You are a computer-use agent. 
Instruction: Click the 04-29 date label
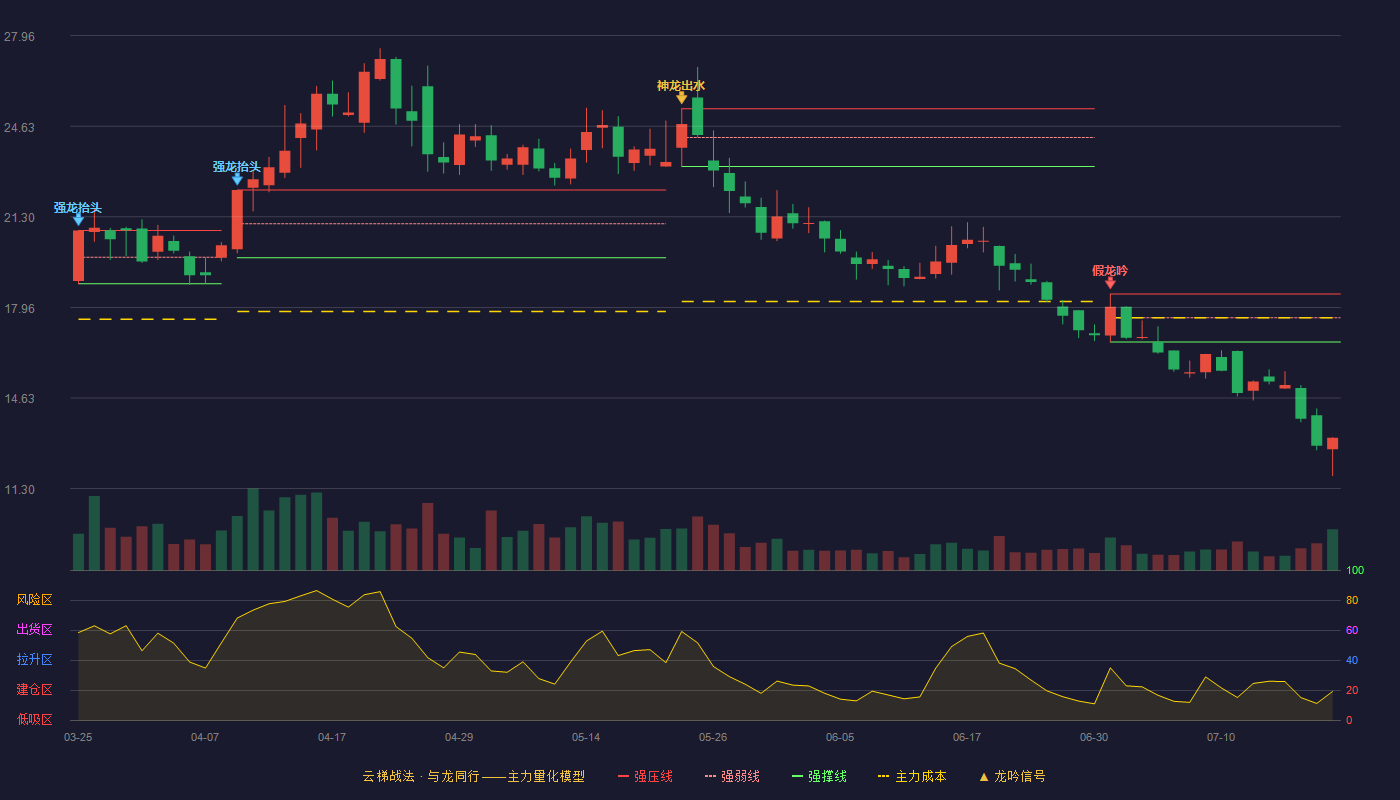[459, 737]
